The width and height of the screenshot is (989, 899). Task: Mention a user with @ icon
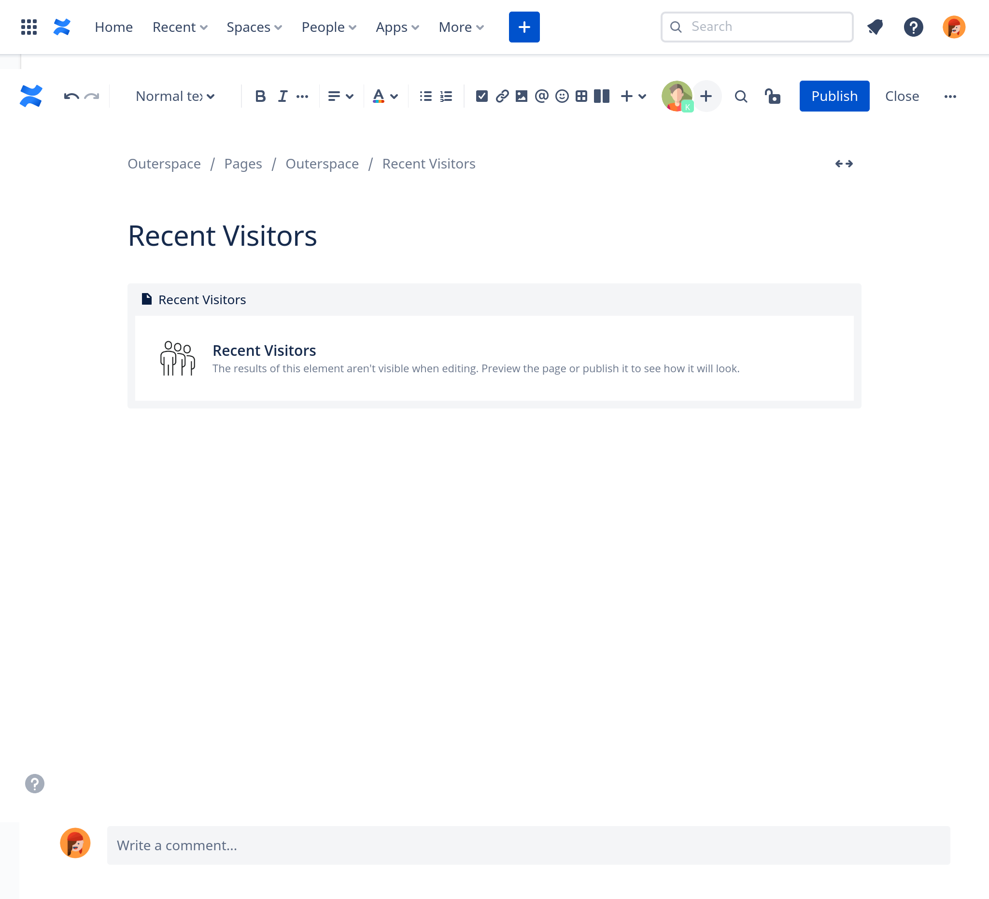click(x=541, y=96)
